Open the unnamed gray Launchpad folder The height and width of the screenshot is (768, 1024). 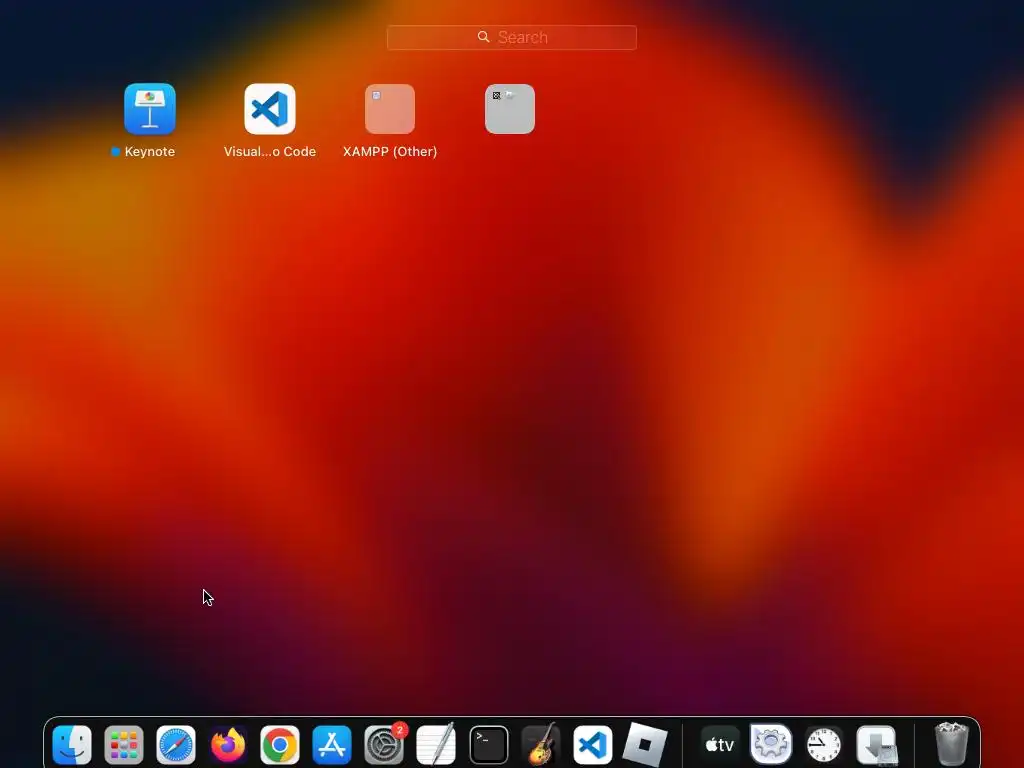[x=510, y=108]
